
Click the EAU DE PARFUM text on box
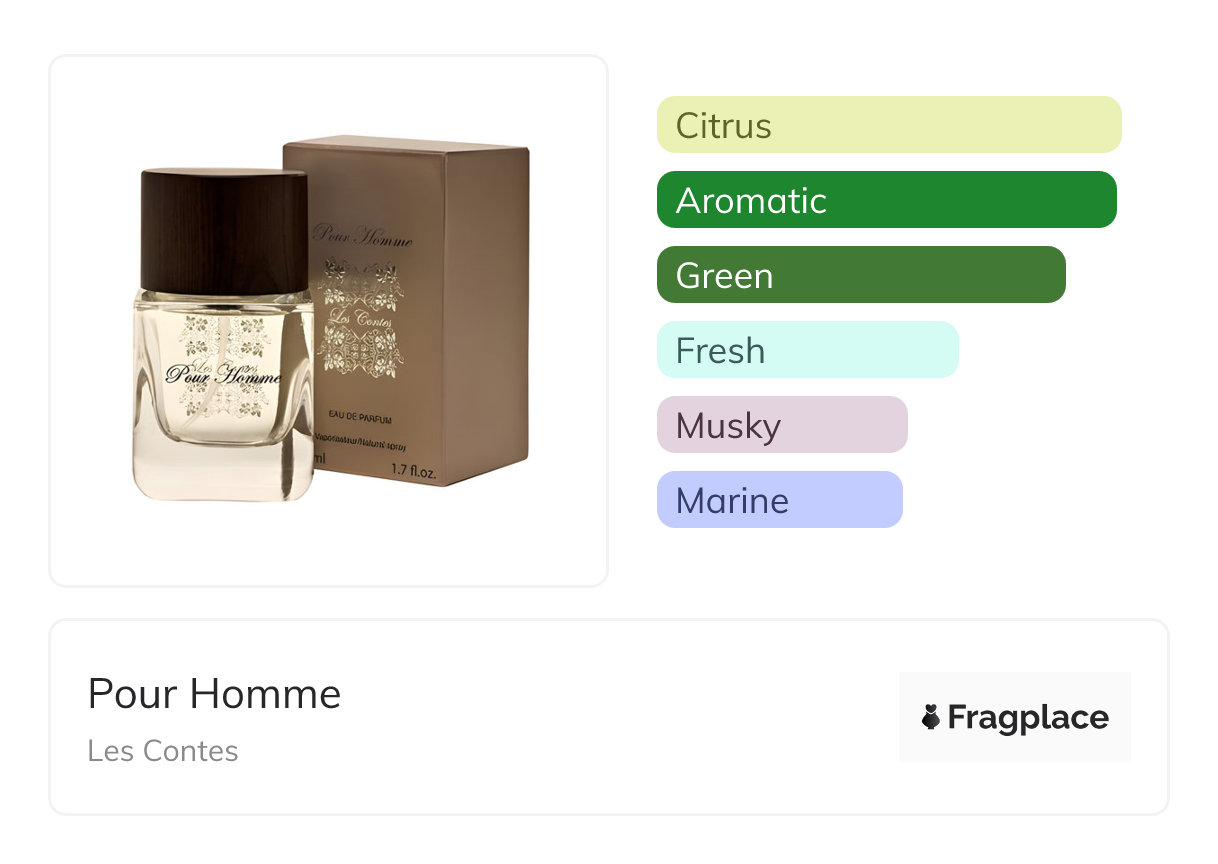click(360, 414)
